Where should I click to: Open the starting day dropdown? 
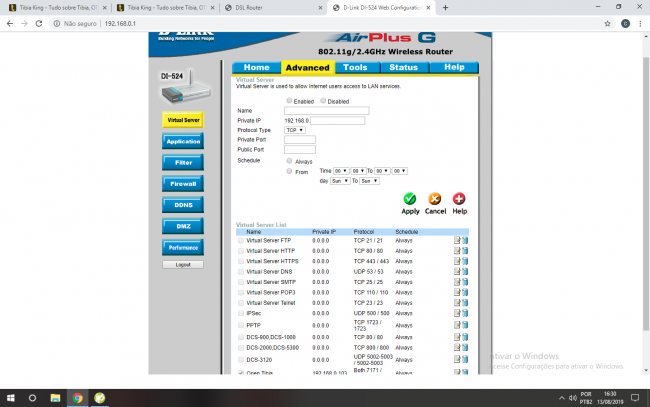pos(340,181)
